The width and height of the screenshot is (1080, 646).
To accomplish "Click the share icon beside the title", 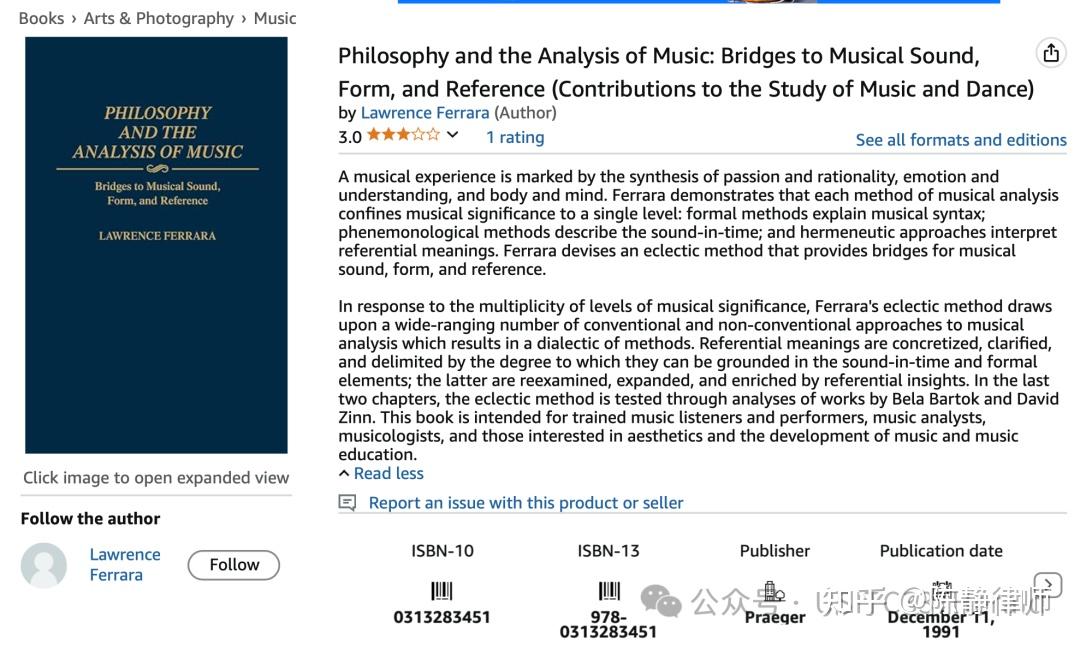I will 1050,54.
